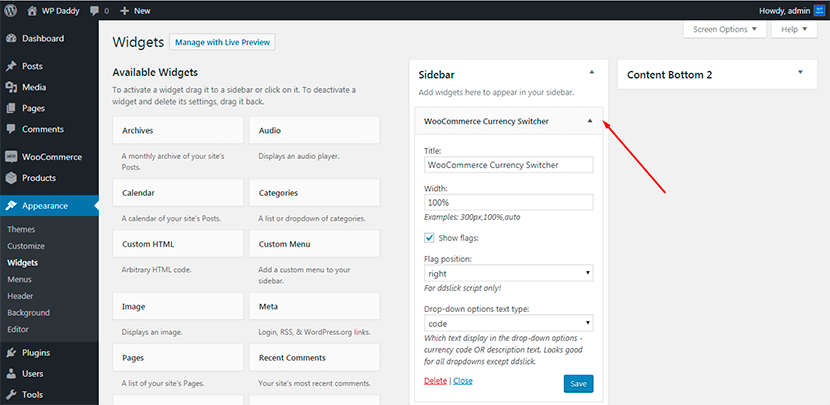Open Drop-down options text type select
The width and height of the screenshot is (830, 405).
tap(509, 323)
